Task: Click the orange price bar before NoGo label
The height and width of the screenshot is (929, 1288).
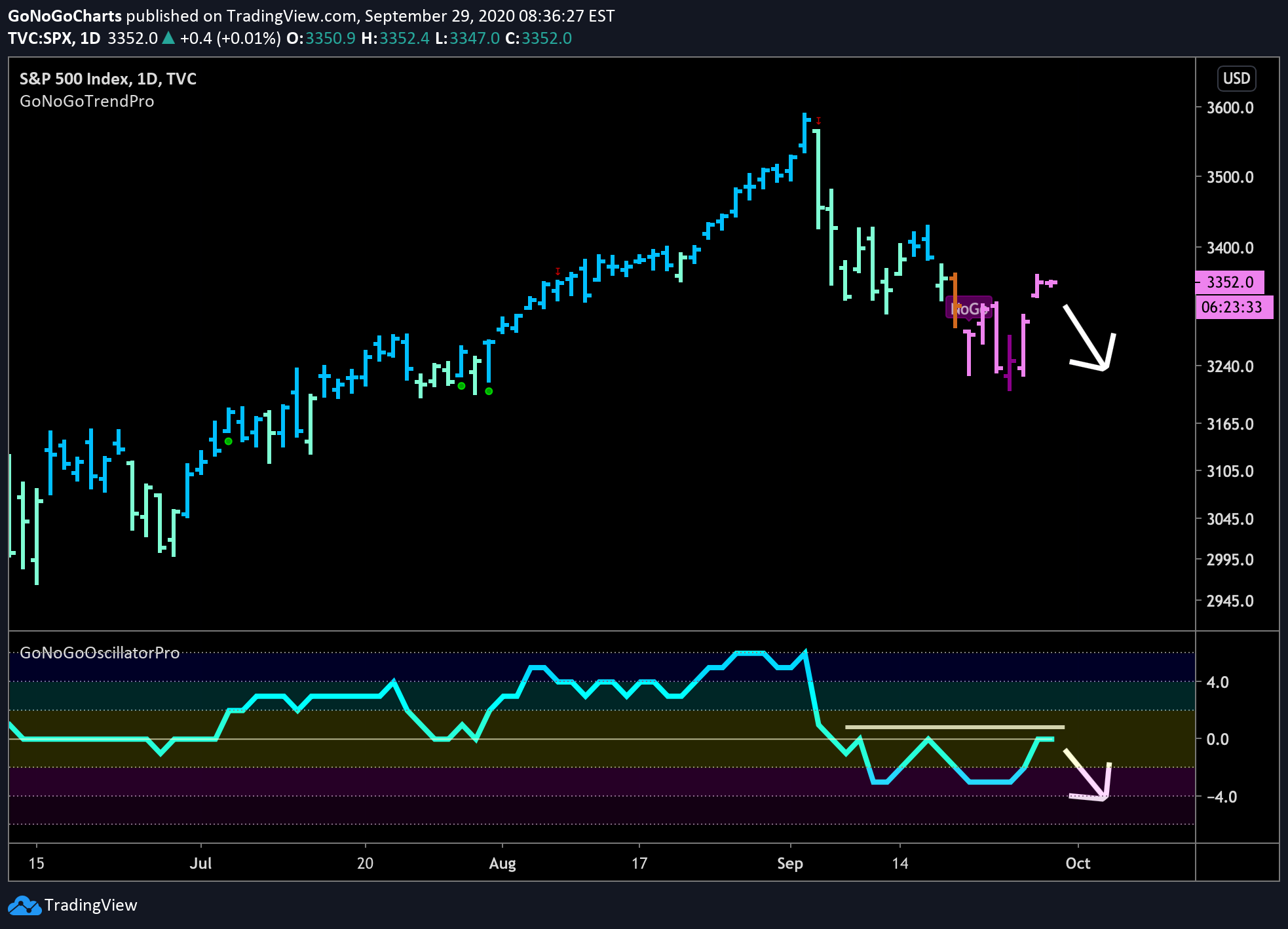Action: pyautogui.click(x=955, y=300)
